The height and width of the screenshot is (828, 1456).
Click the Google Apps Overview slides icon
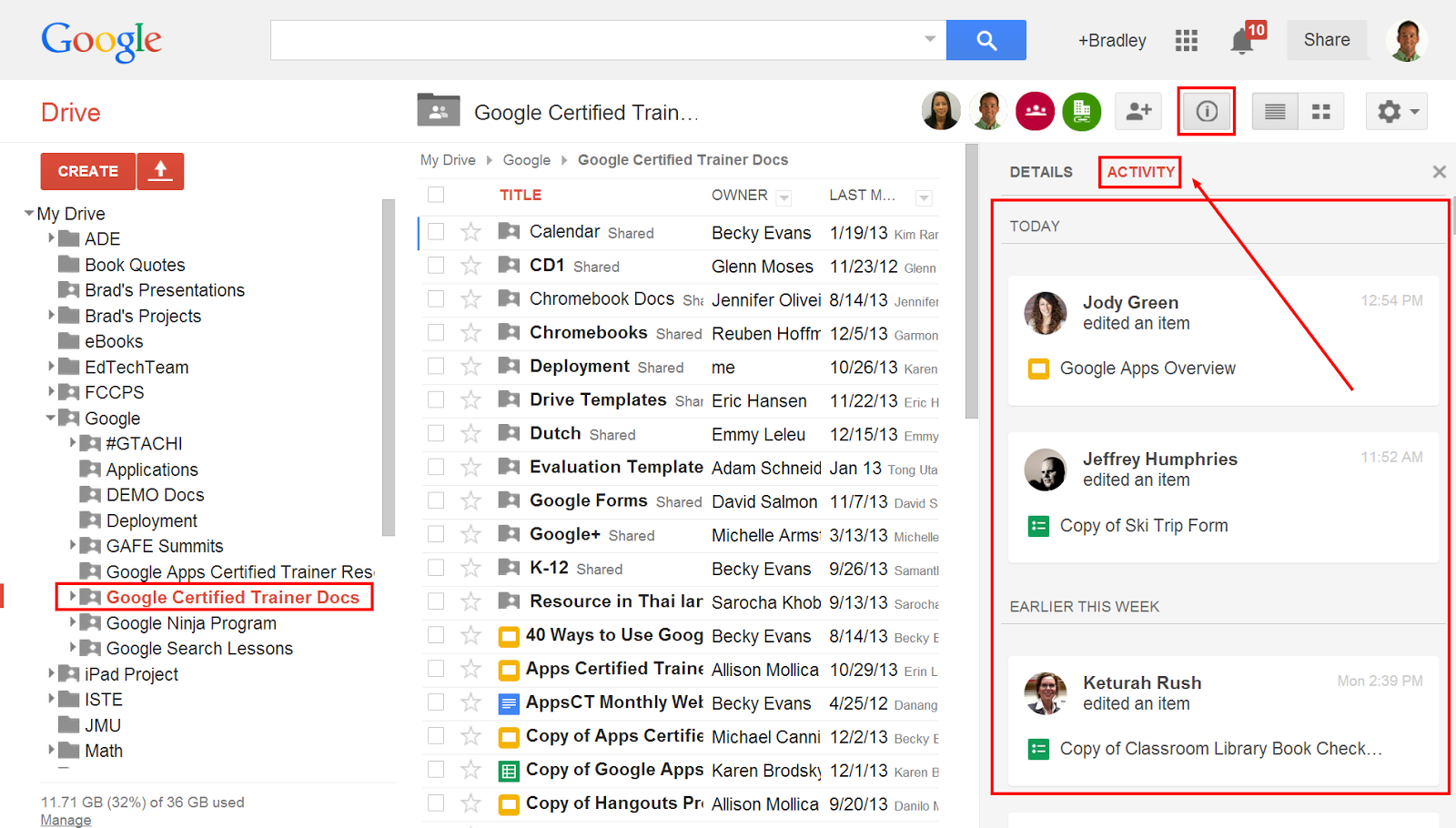[x=1038, y=369]
